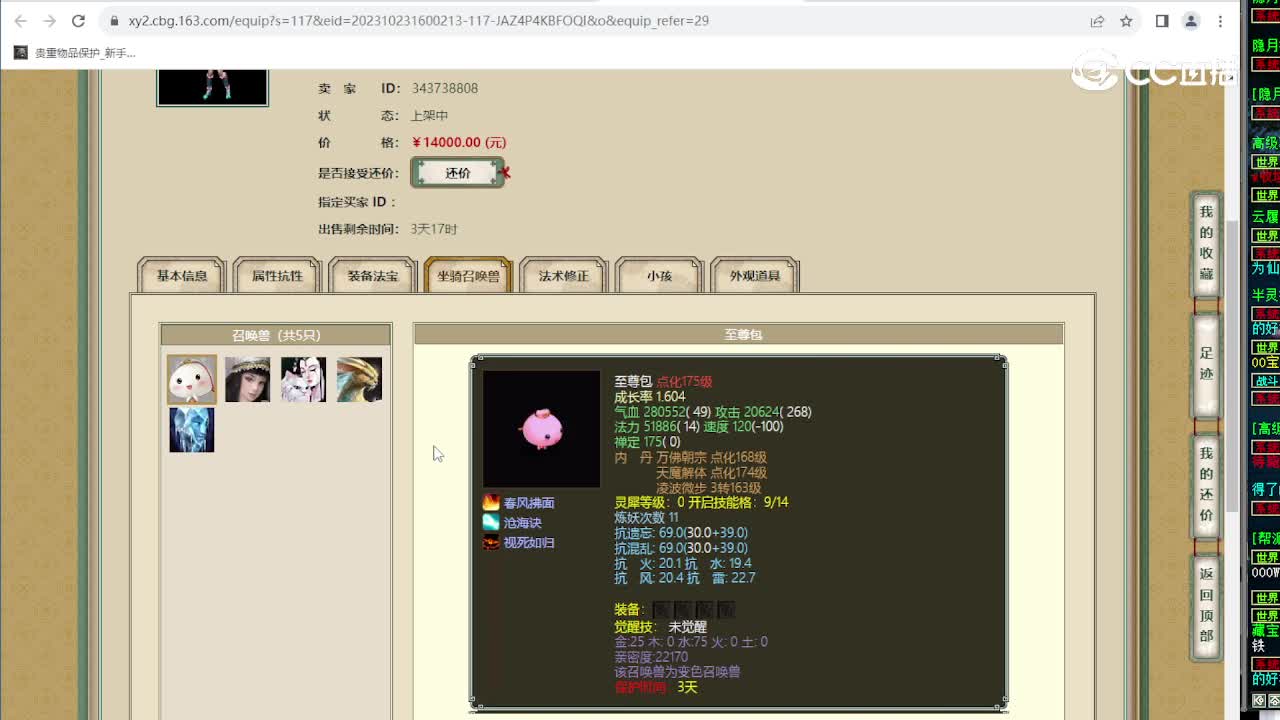1280x720 pixels.
Task: Click the address bar URL
Action: (x=418, y=20)
